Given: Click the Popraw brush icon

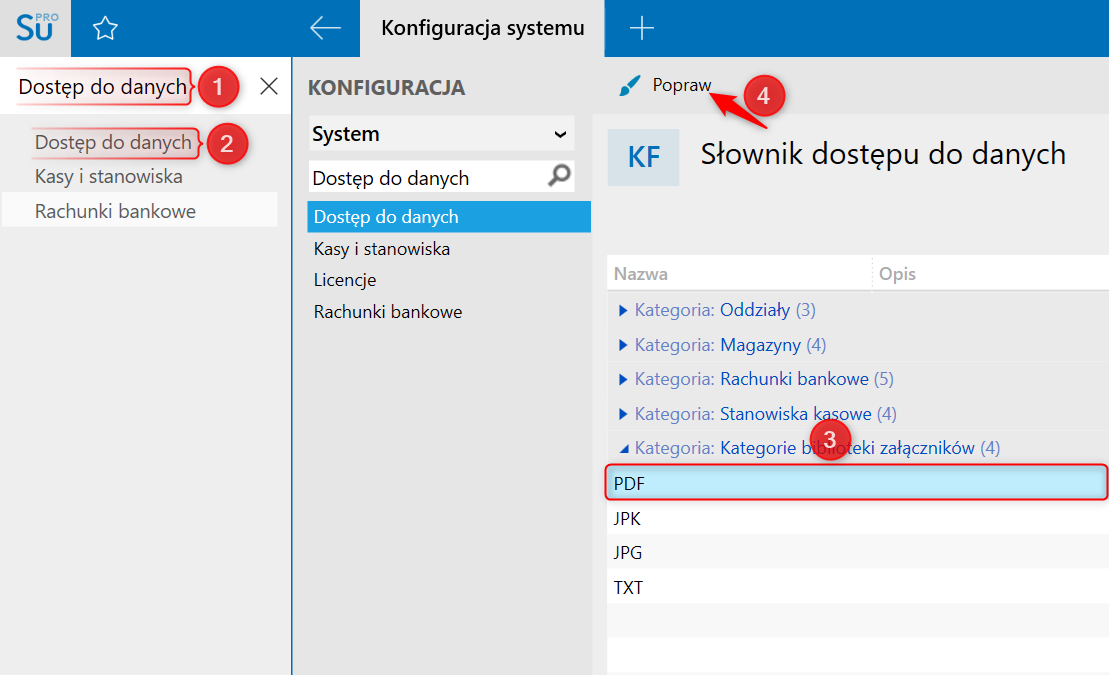Looking at the screenshot, I should pyautogui.click(x=629, y=86).
